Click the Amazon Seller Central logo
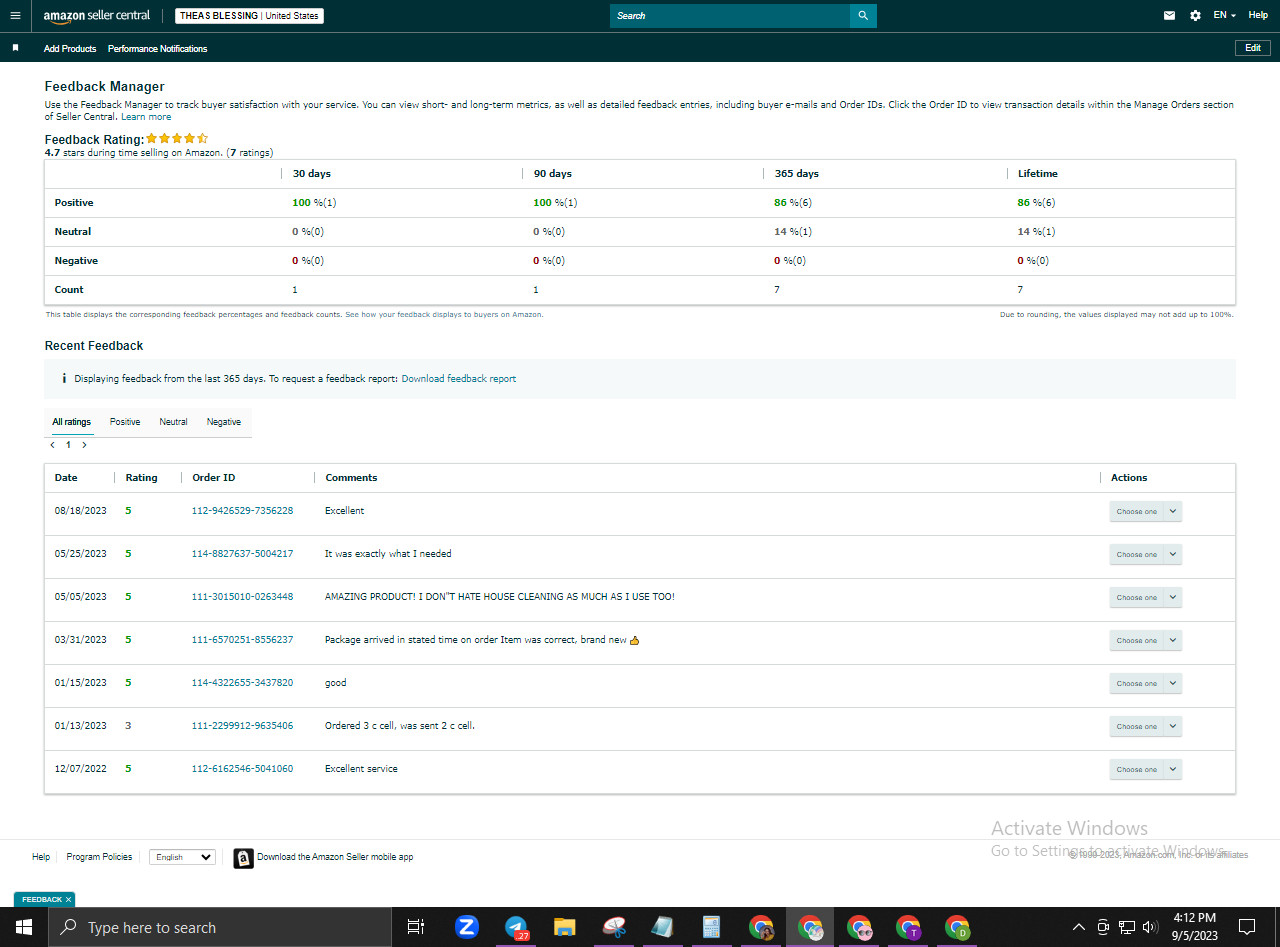 click(x=97, y=16)
